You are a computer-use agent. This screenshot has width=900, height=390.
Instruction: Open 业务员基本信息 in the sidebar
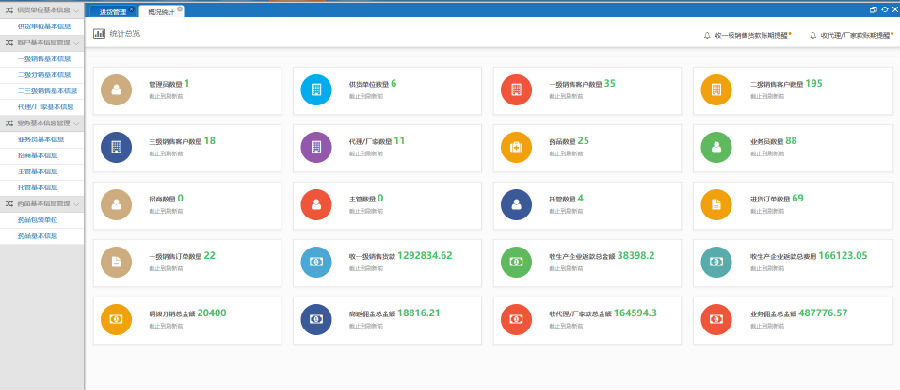[x=41, y=139]
